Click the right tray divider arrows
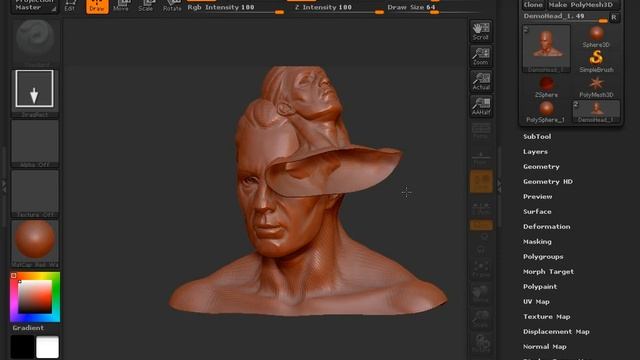The height and width of the screenshot is (360, 640). [x=499, y=187]
